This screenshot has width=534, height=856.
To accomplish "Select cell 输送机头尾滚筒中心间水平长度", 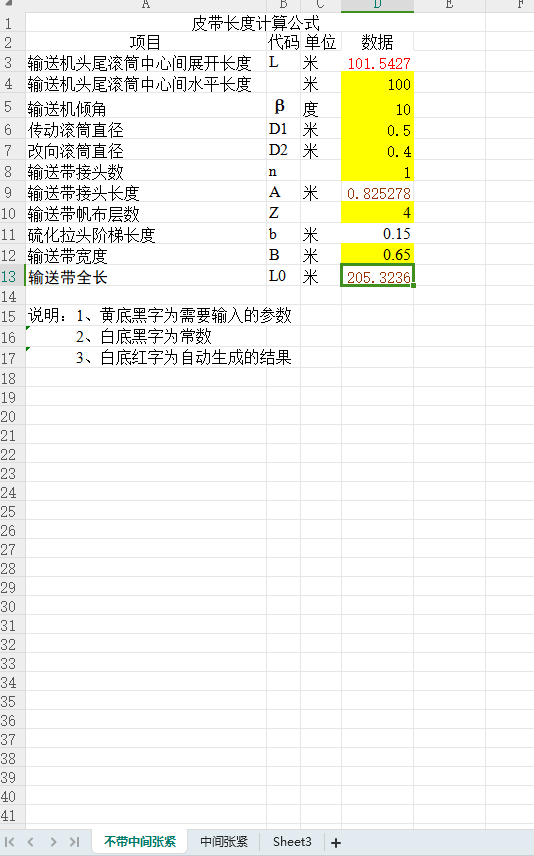I will click(146, 84).
